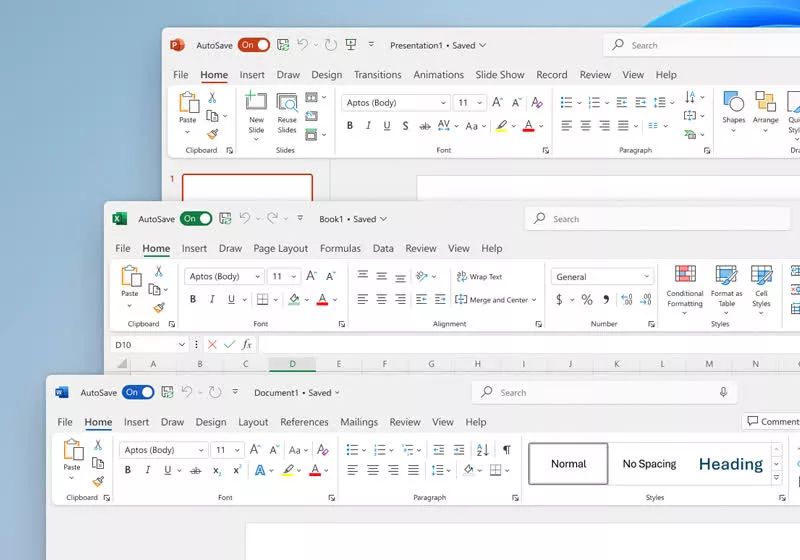This screenshot has width=800, height=560.
Task: Open Page Layout tab in Excel
Action: 281,248
